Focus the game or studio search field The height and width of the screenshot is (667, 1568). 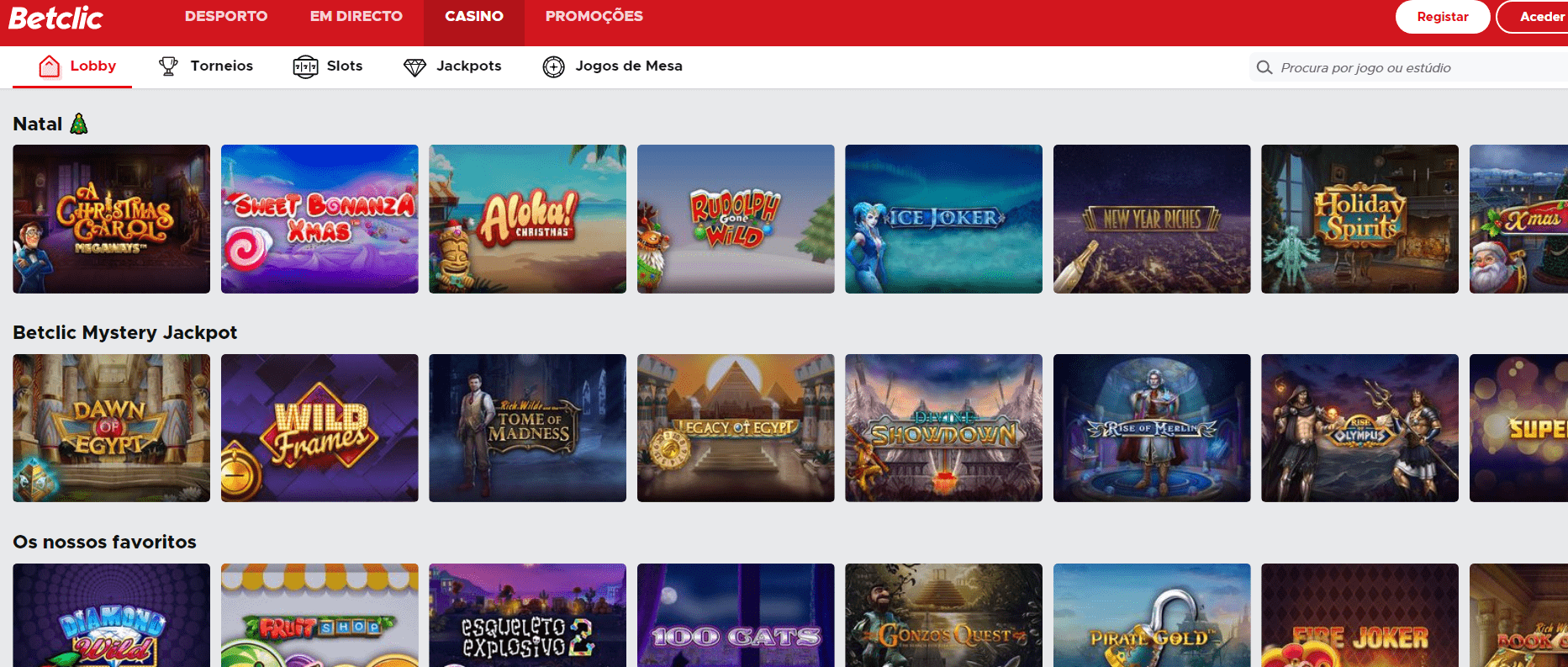(1408, 67)
